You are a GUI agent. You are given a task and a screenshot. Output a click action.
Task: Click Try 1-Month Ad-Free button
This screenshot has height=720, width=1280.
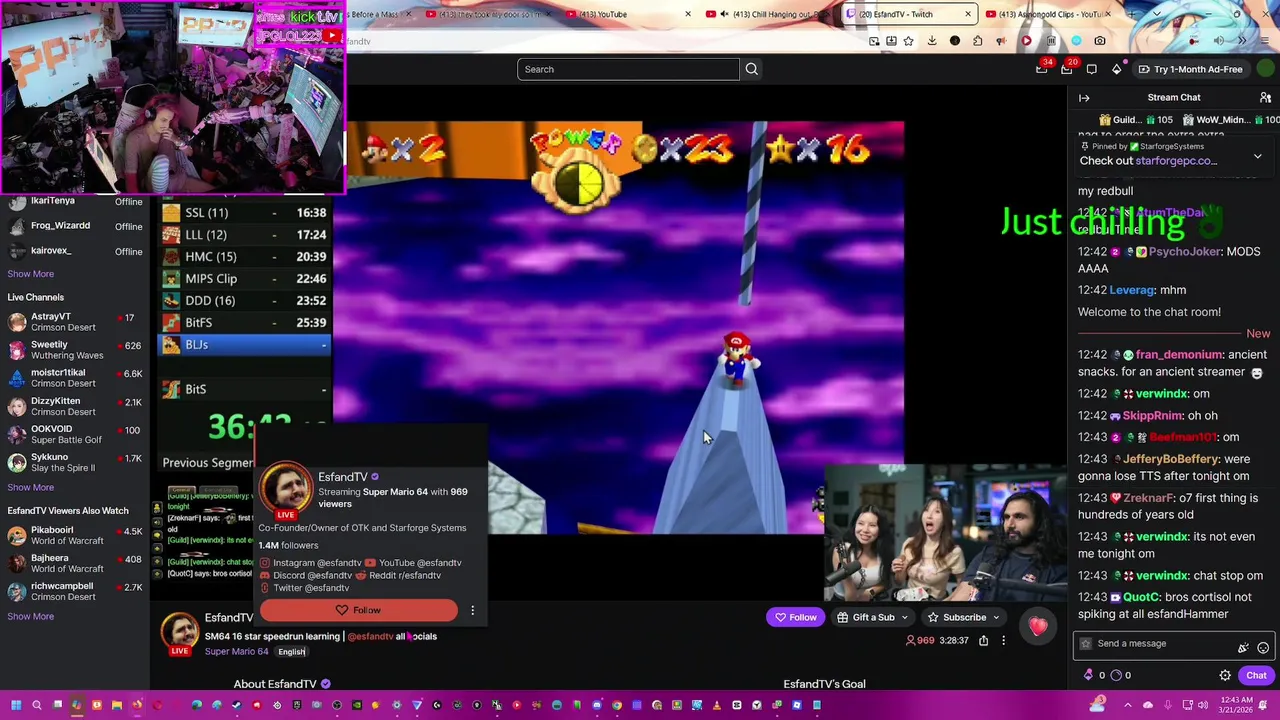click(x=1190, y=69)
